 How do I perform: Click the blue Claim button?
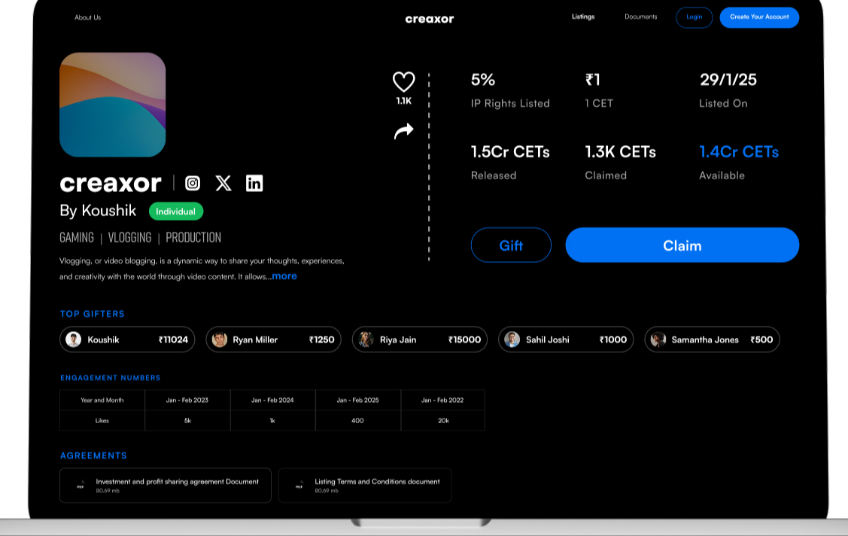(x=682, y=245)
